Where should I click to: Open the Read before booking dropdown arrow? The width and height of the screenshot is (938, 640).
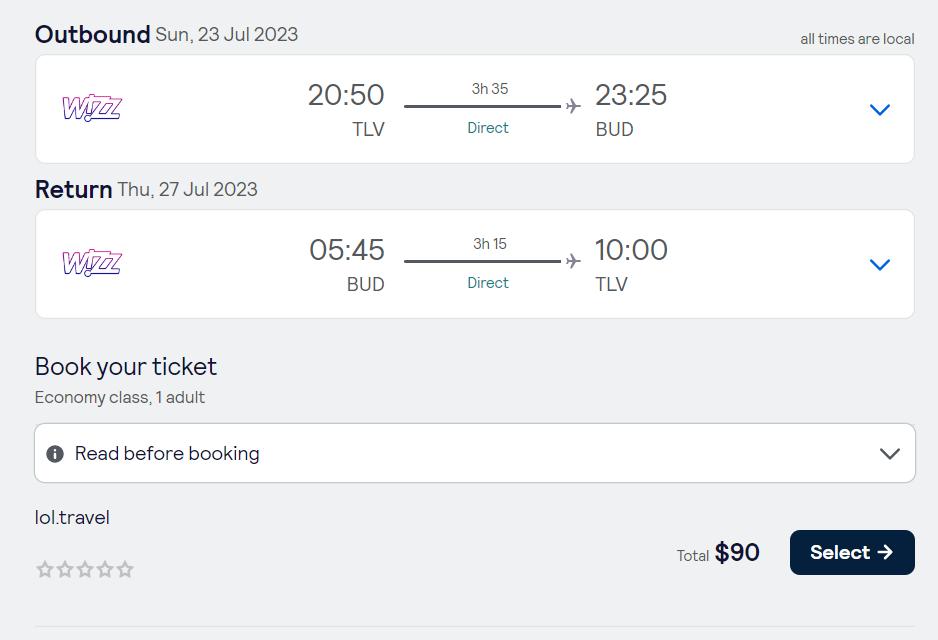(889, 454)
